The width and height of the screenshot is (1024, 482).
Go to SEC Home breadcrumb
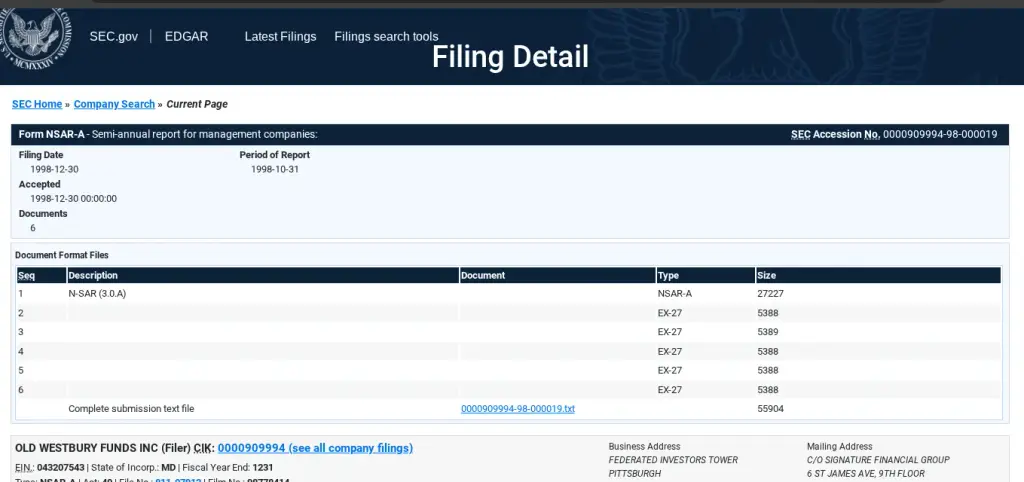37,104
